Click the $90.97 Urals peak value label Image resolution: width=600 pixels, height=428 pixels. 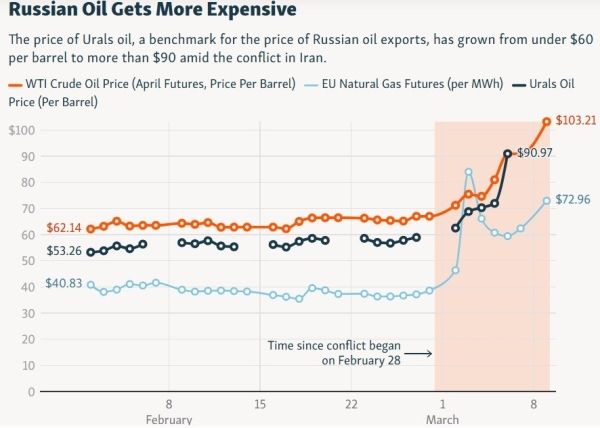point(535,153)
